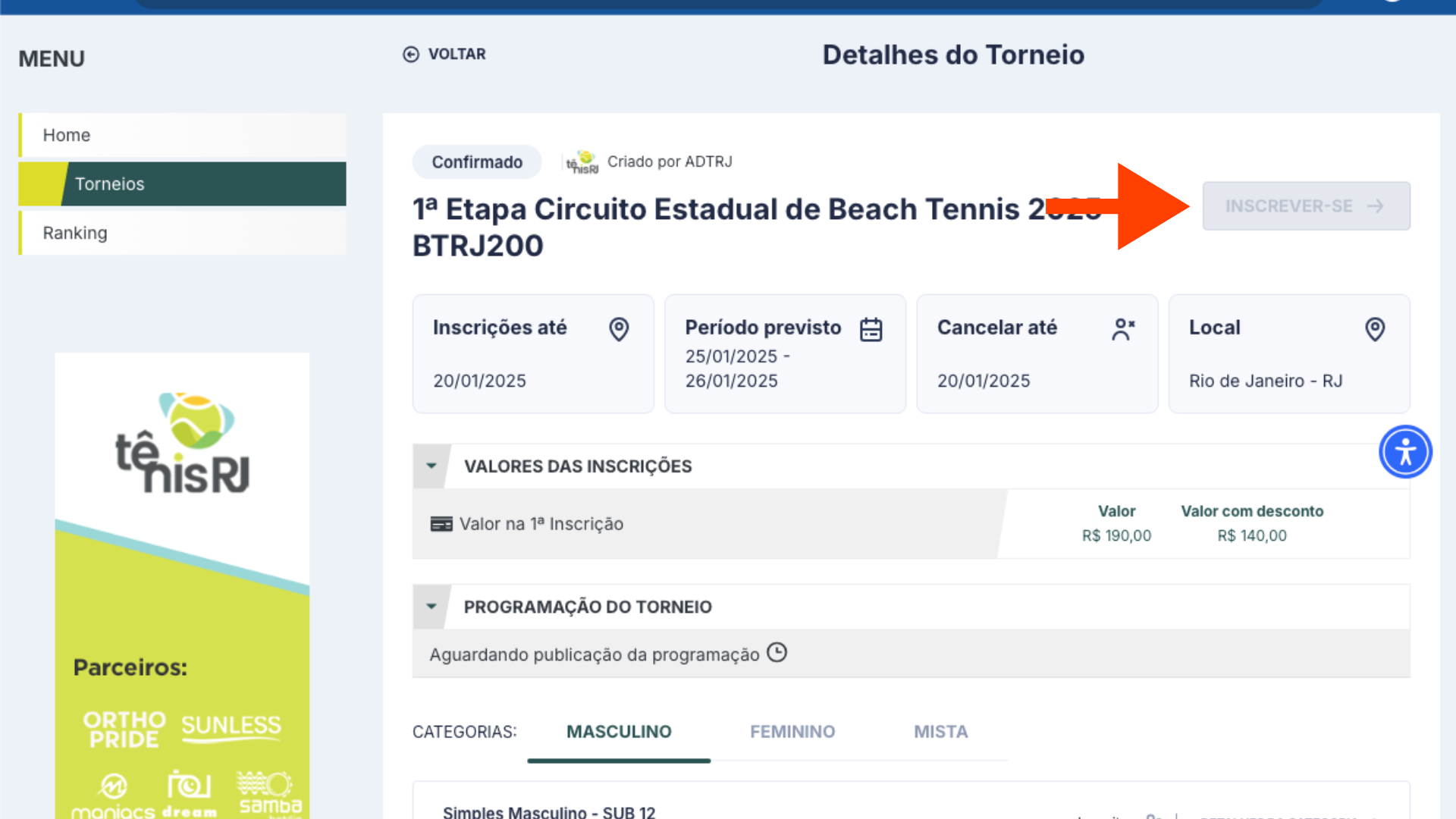
Task: Switch to the Mista category tab
Action: [x=940, y=732]
